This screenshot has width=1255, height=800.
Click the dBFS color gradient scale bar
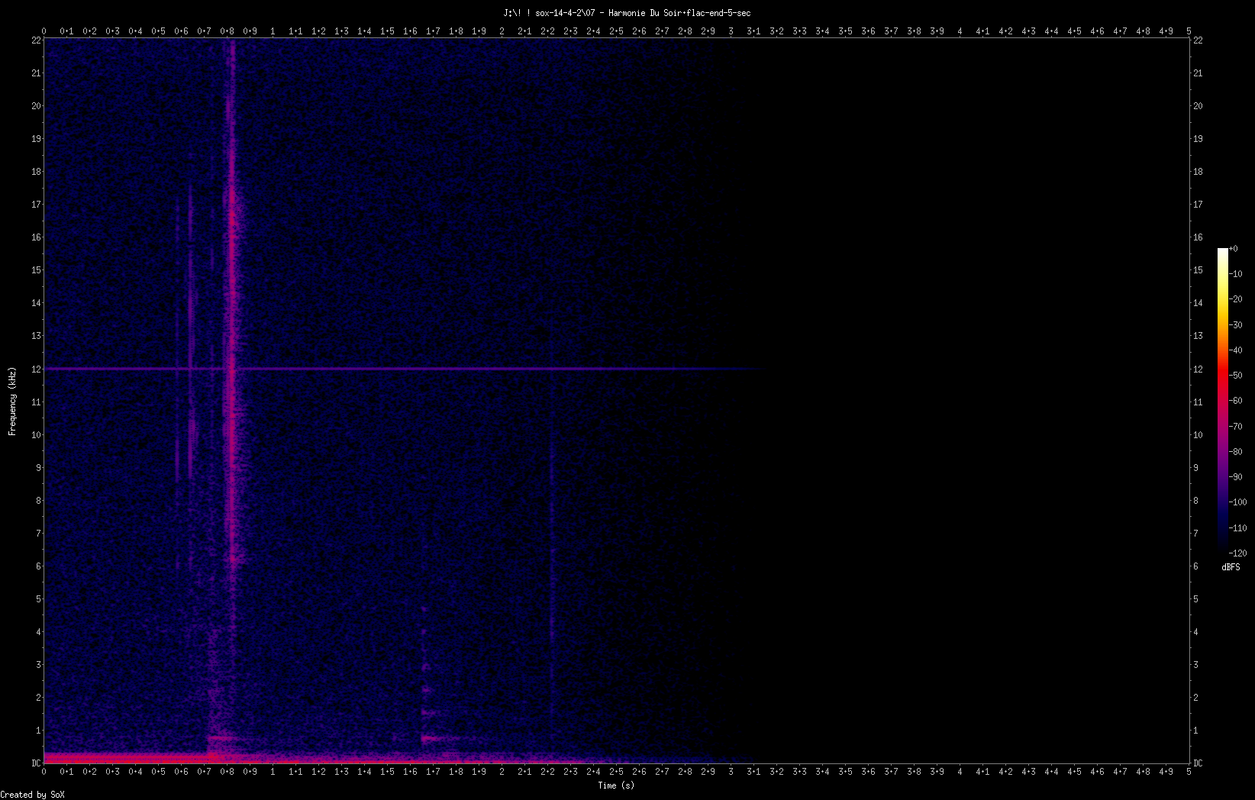click(x=1222, y=400)
